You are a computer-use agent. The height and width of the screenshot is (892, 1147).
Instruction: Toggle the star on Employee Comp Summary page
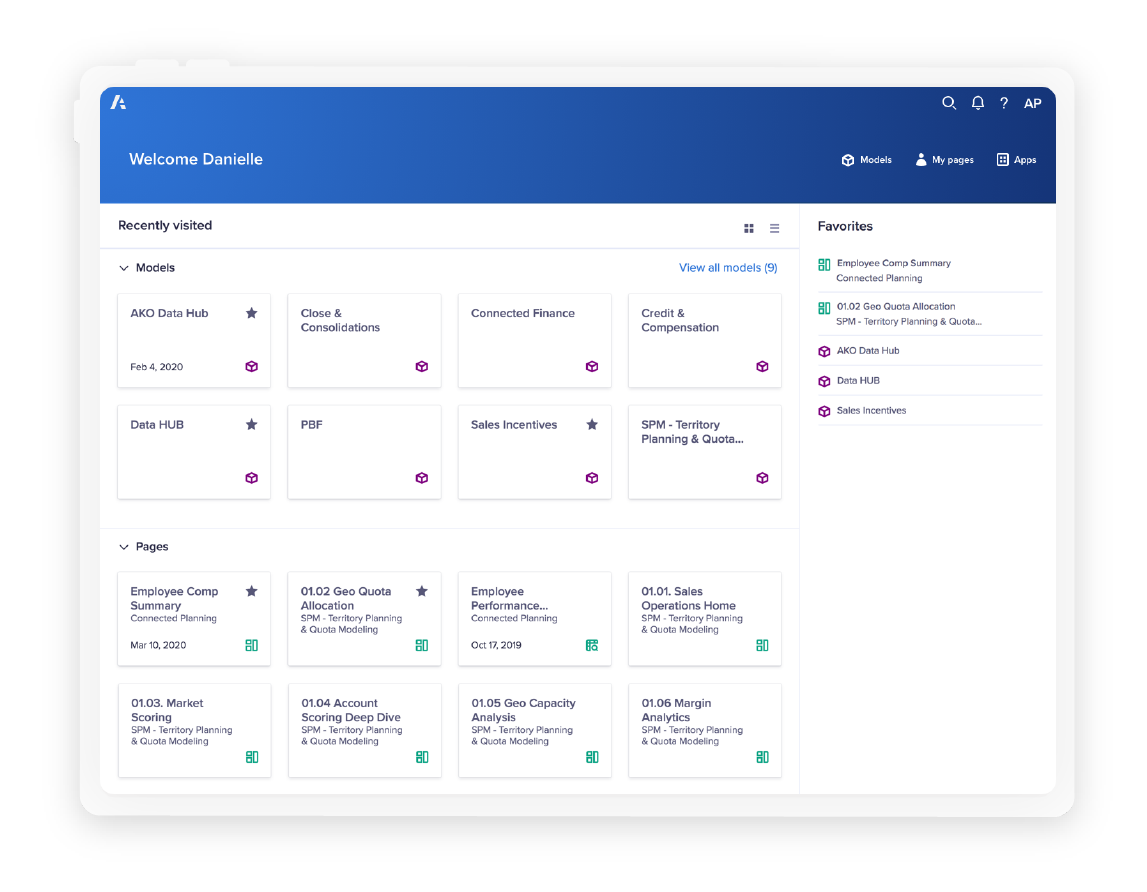pyautogui.click(x=251, y=590)
